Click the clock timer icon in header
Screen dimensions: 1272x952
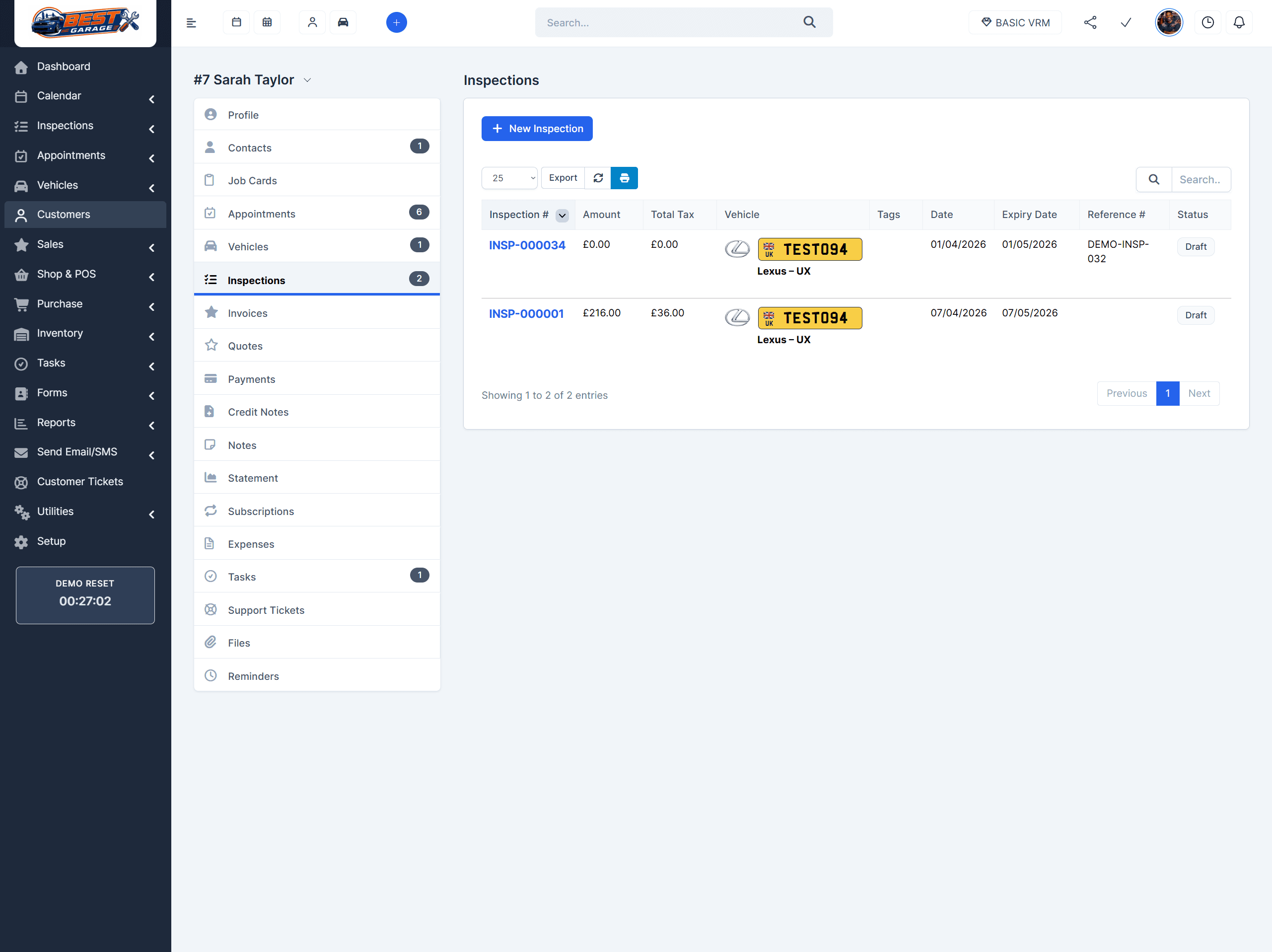point(1207,22)
